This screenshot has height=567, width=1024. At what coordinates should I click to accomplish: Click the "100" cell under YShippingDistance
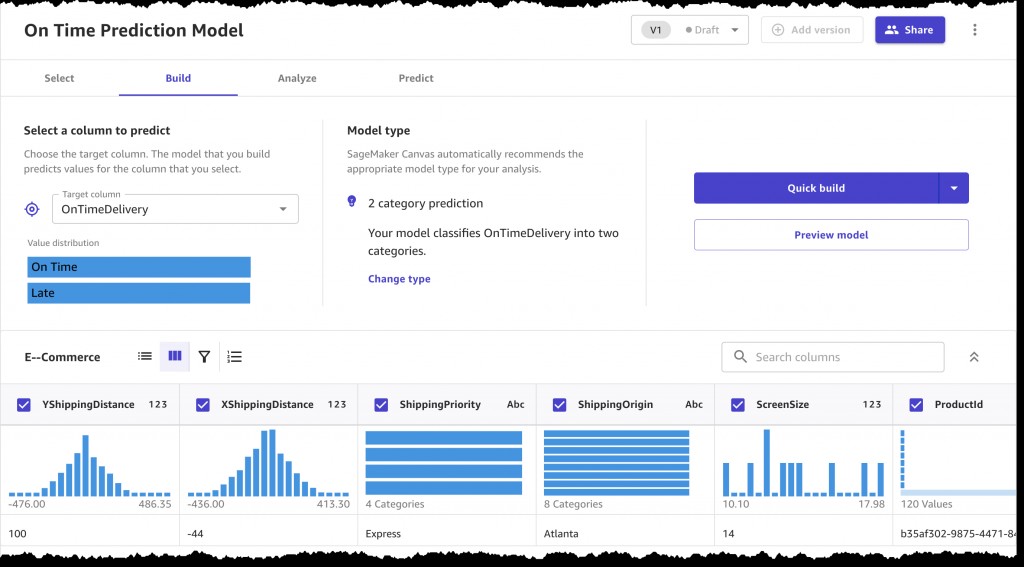(x=17, y=534)
